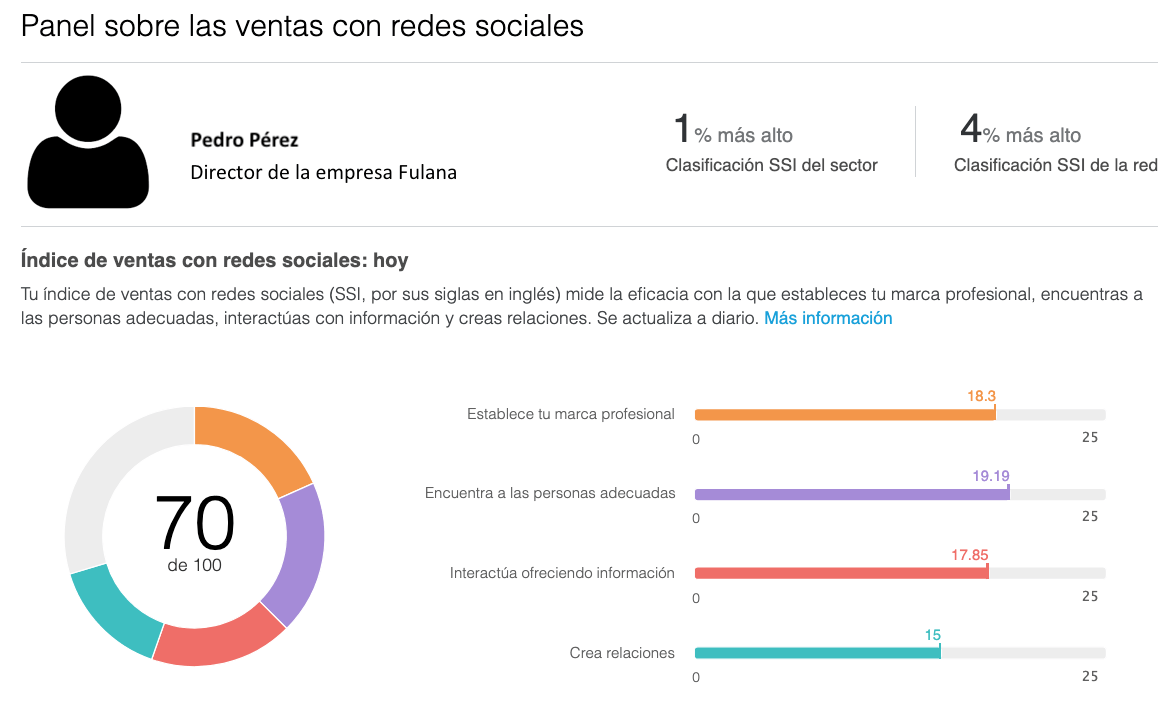
Task: Open the Más información link
Action: pyautogui.click(x=827, y=318)
